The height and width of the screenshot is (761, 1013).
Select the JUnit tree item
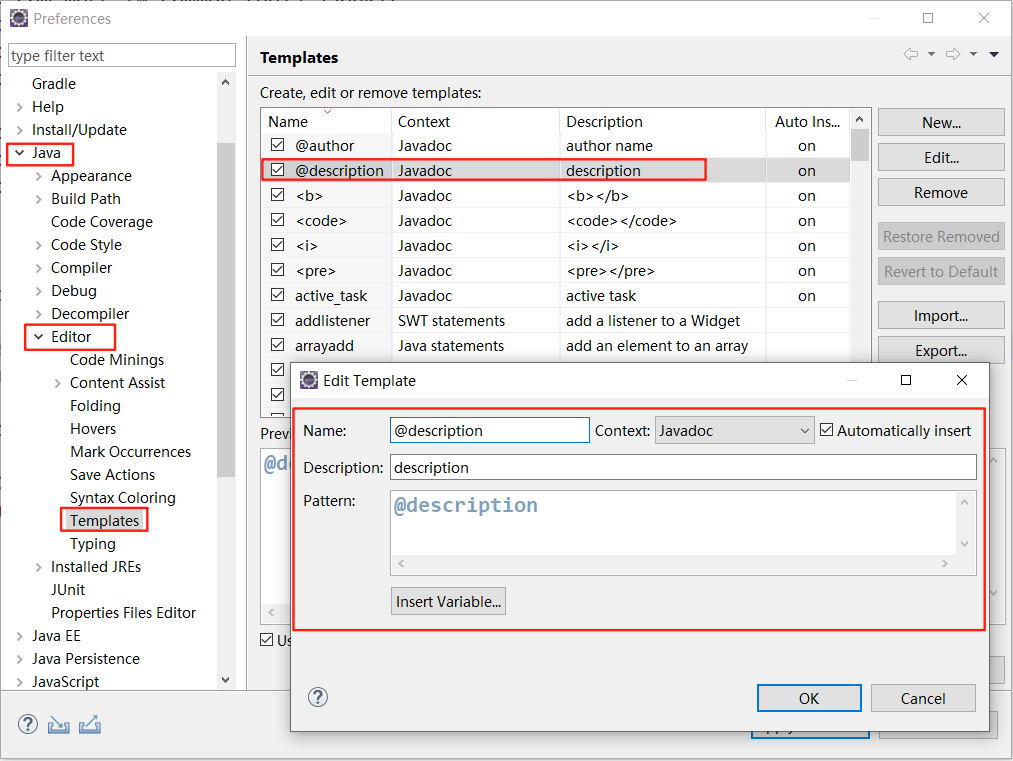pos(68,590)
